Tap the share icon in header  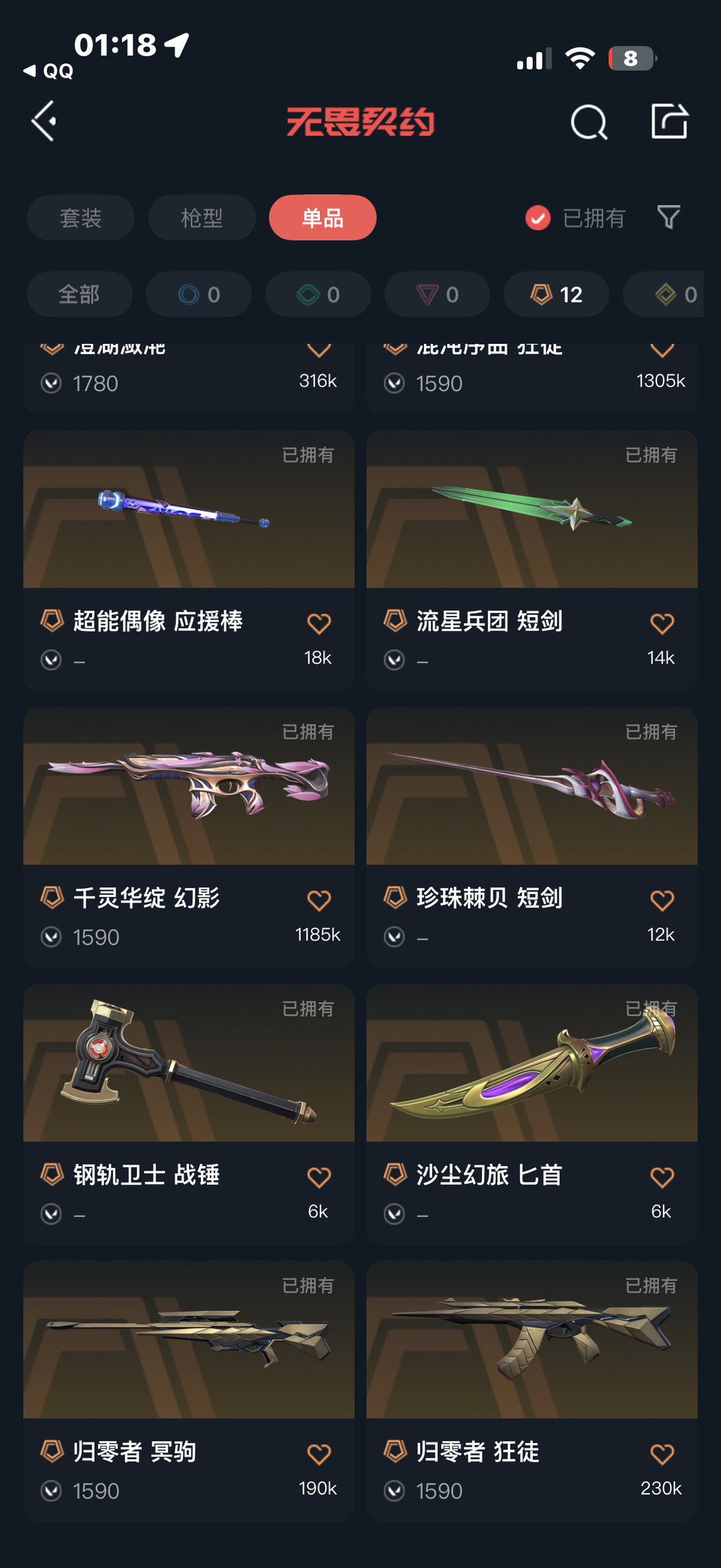(669, 122)
